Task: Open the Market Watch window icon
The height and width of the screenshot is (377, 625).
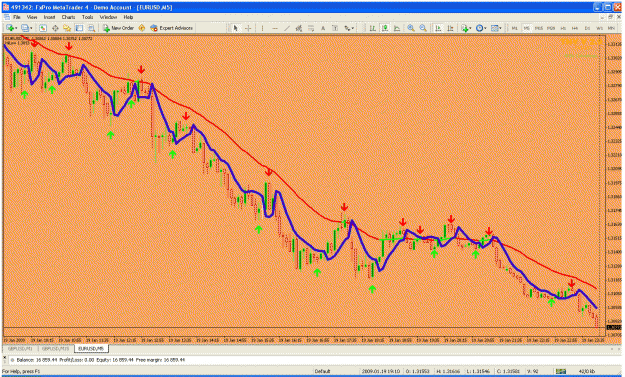Action: 43,28
